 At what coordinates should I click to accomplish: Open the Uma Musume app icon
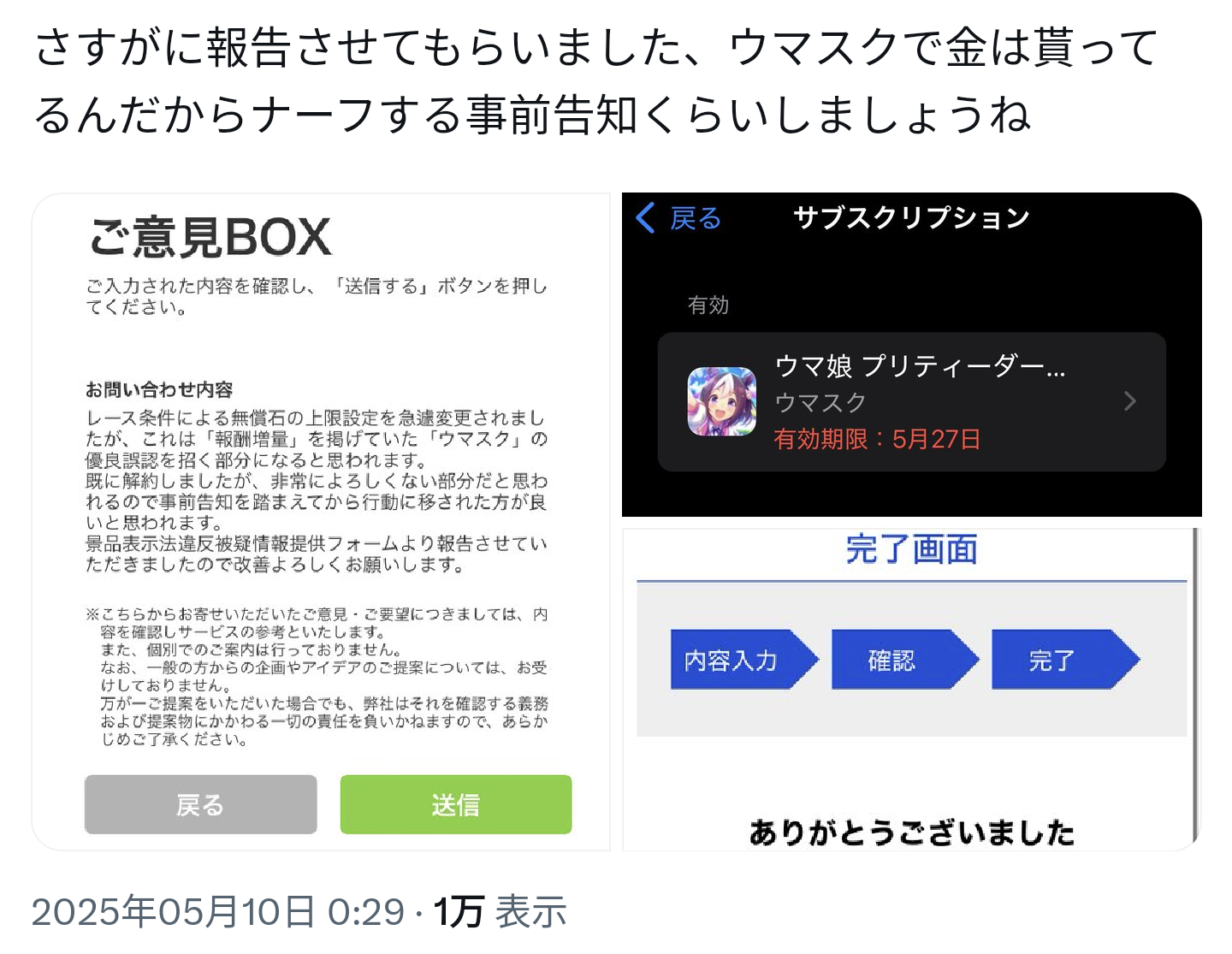tap(722, 401)
